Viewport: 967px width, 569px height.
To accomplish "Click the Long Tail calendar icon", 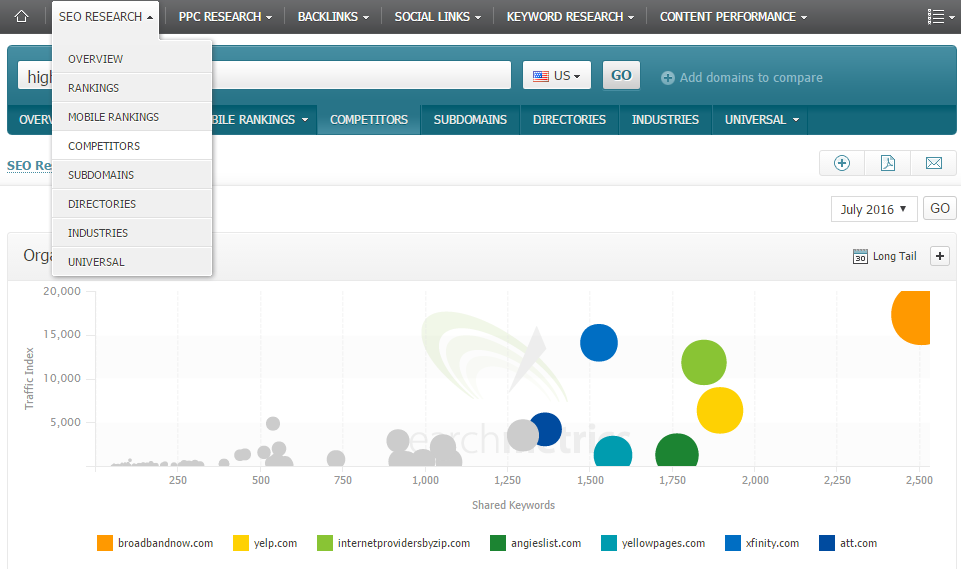I will (860, 256).
